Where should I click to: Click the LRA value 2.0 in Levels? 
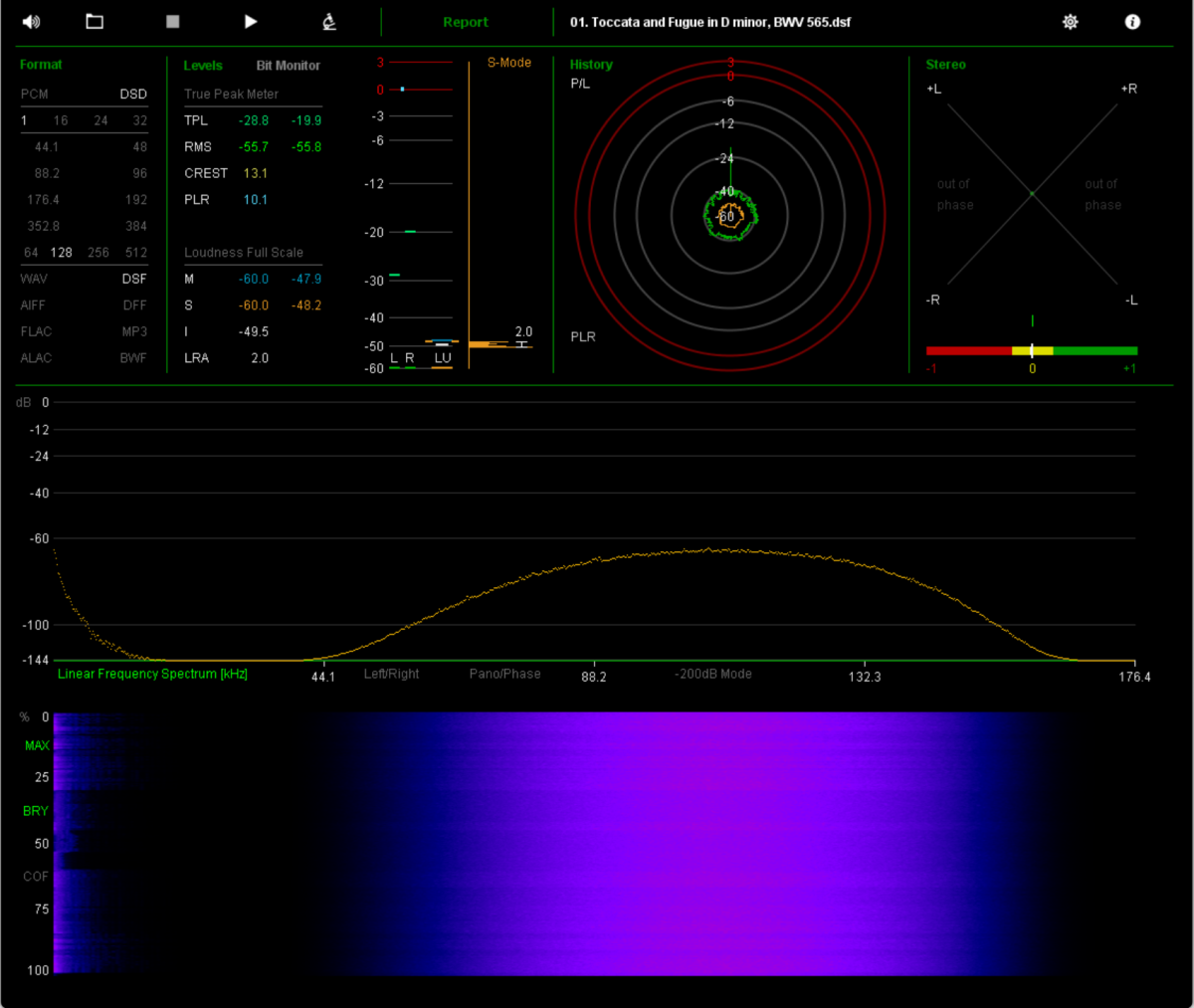pos(260,359)
